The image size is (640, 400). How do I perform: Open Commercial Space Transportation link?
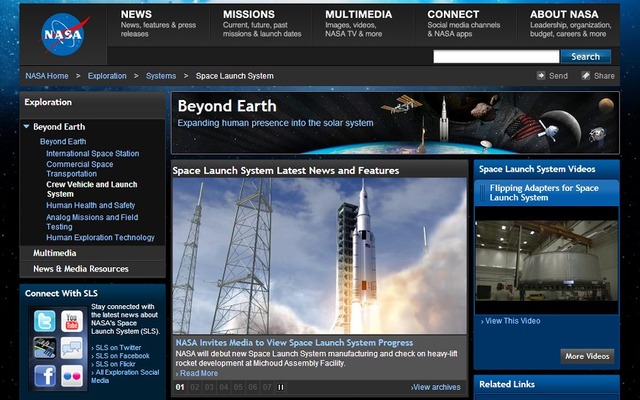tap(80, 169)
